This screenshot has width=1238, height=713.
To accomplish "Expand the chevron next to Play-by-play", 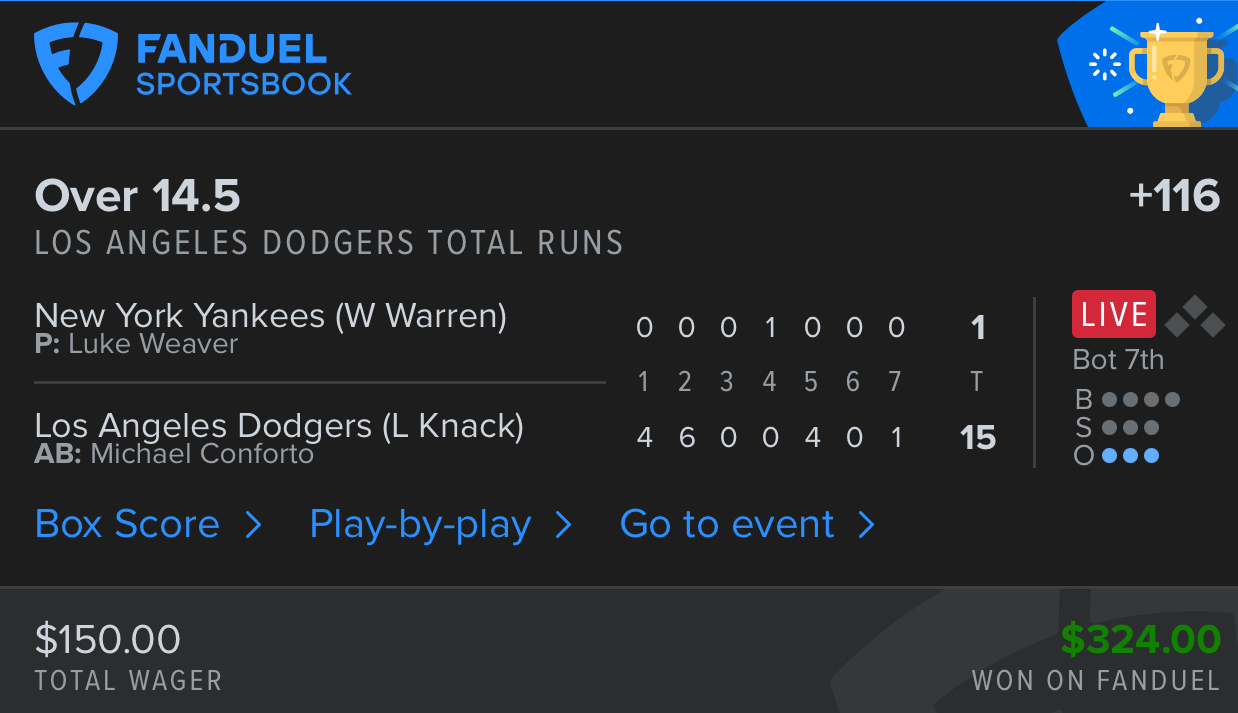I will pyautogui.click(x=564, y=525).
